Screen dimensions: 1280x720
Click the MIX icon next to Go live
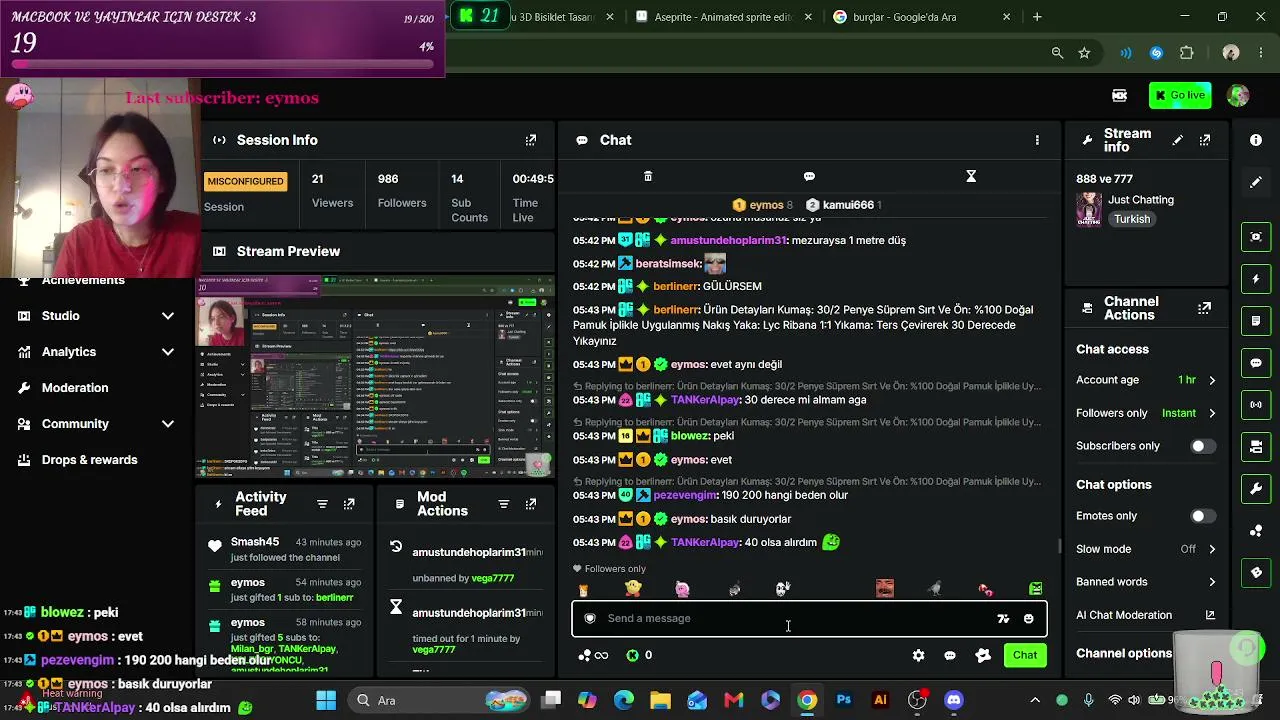click(1120, 95)
